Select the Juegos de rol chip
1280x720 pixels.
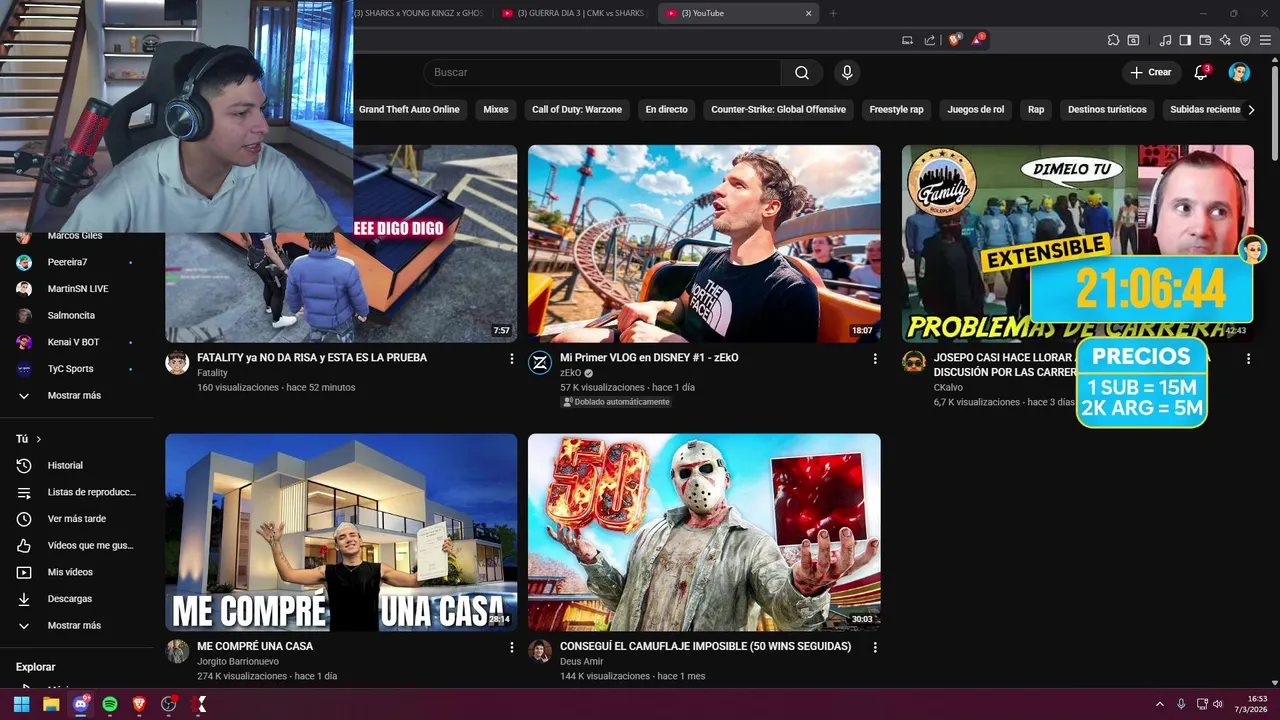(976, 109)
